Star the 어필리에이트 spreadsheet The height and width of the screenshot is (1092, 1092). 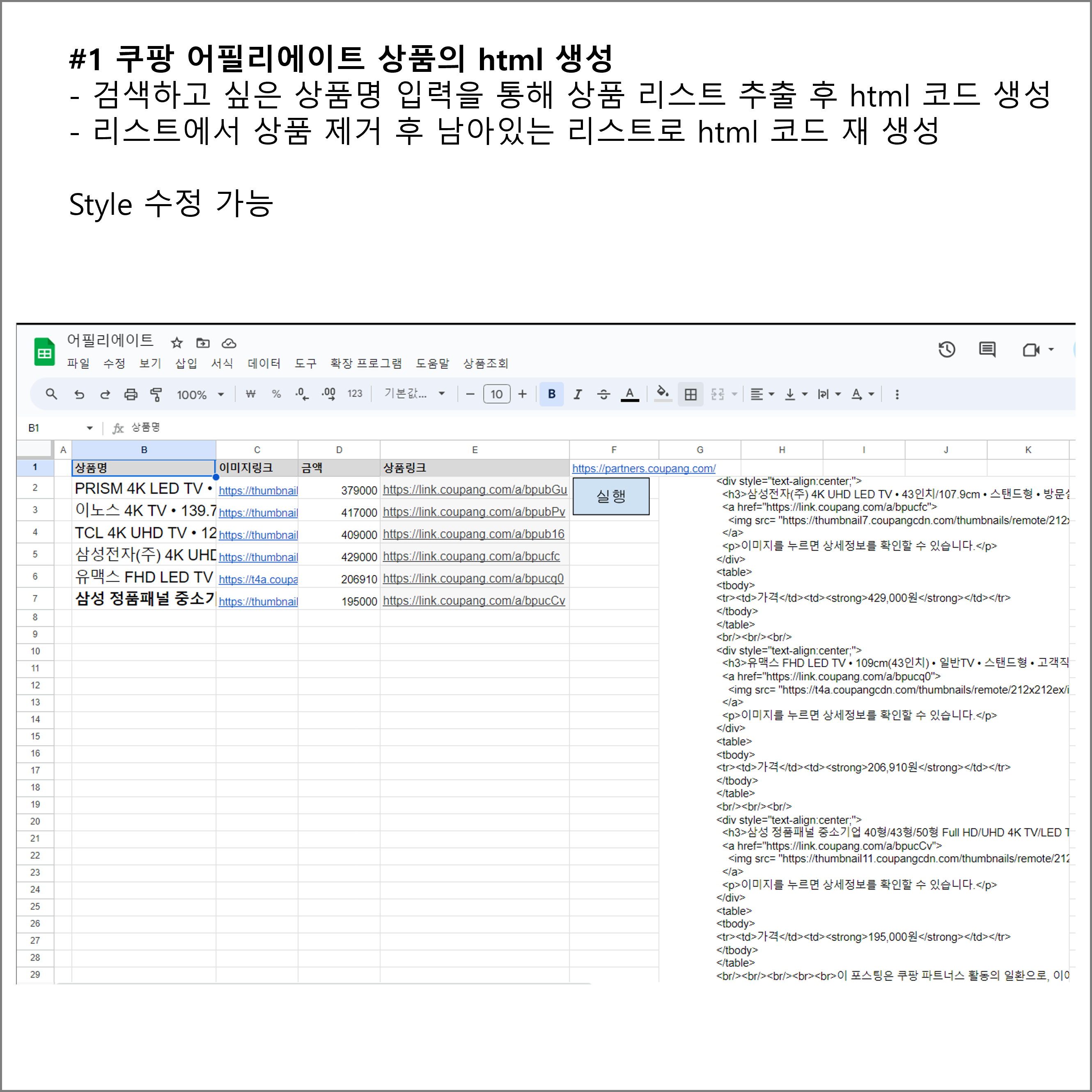pyautogui.click(x=177, y=343)
